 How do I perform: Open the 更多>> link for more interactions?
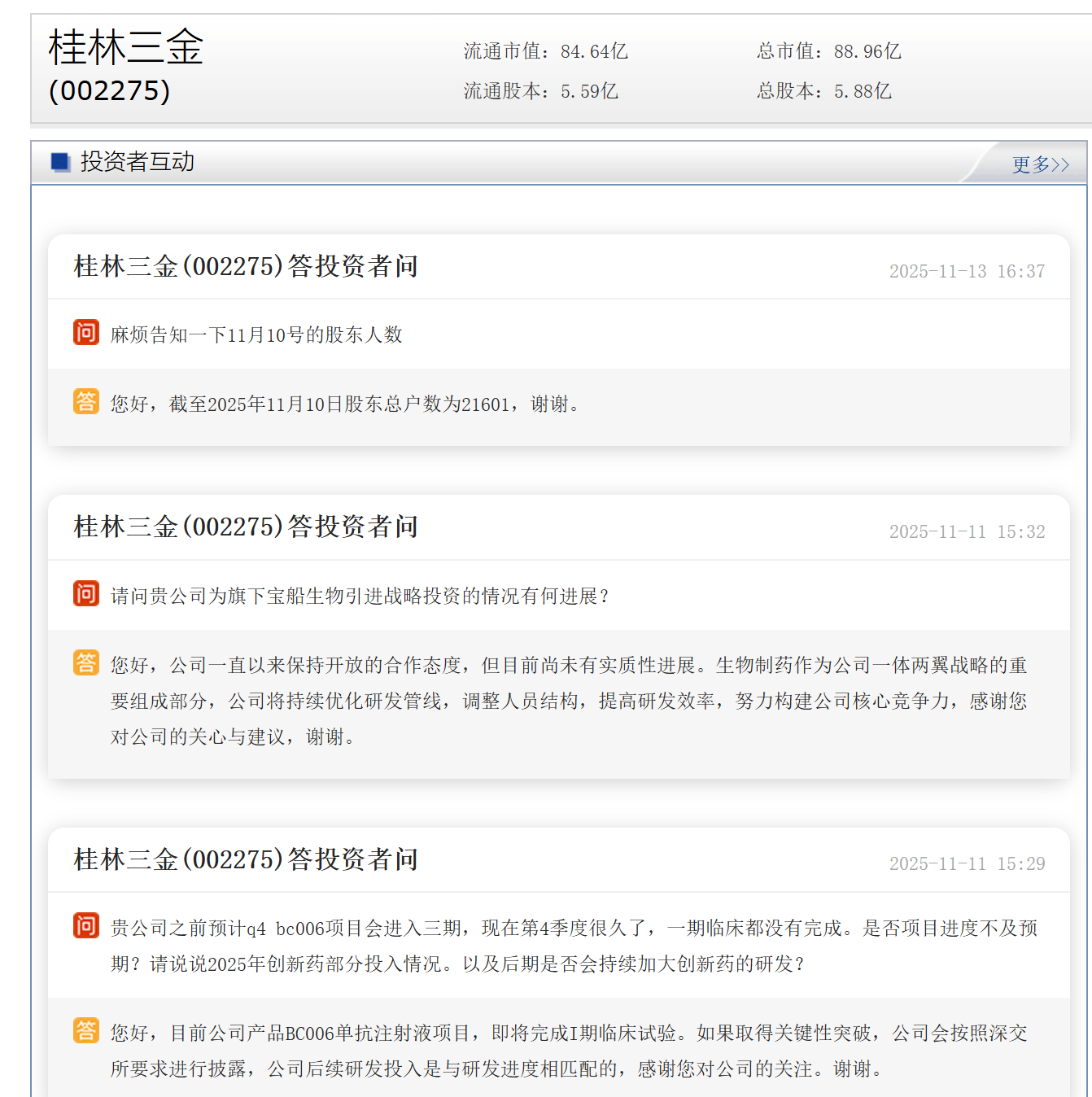coord(1040,164)
